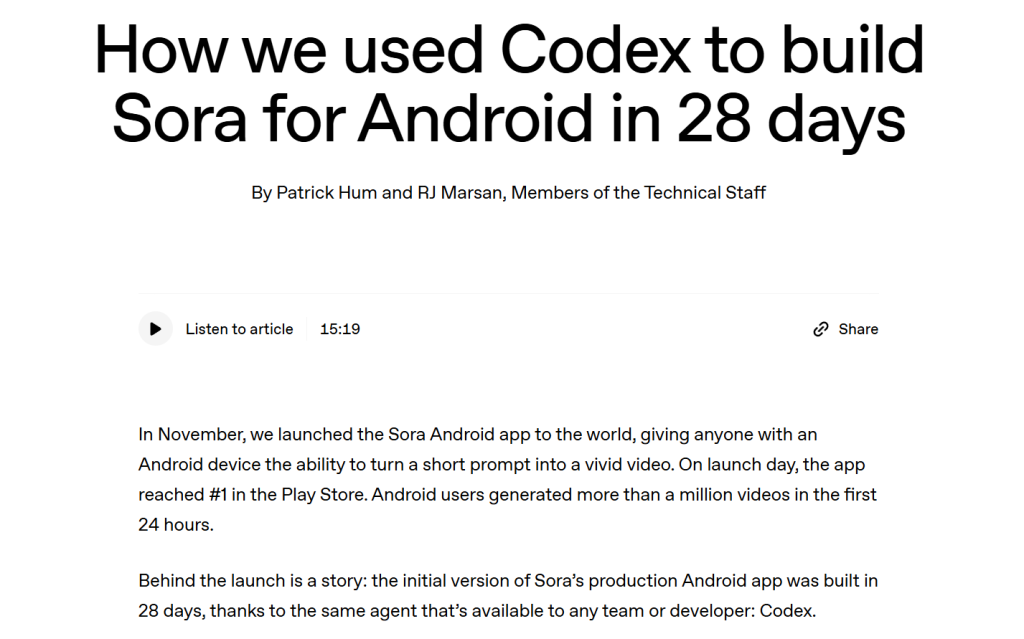This screenshot has width=1024, height=639.
Task: Click "Sora" in the article headline
Action: (x=176, y=120)
